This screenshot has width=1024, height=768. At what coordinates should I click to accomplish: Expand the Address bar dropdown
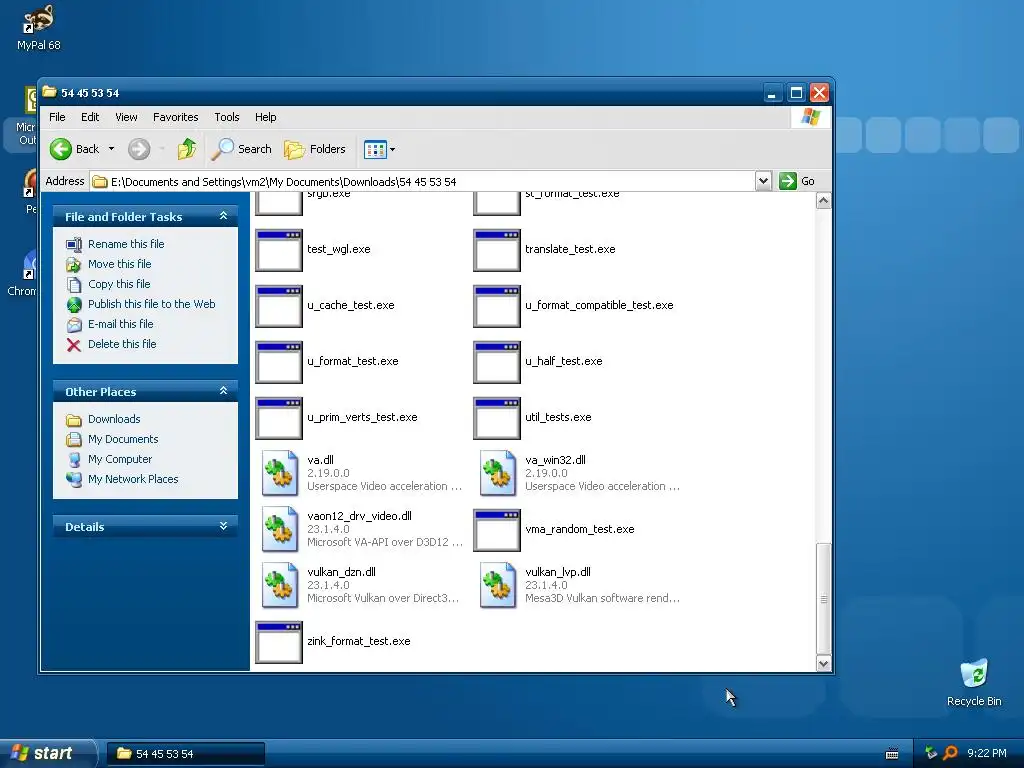[x=763, y=181]
